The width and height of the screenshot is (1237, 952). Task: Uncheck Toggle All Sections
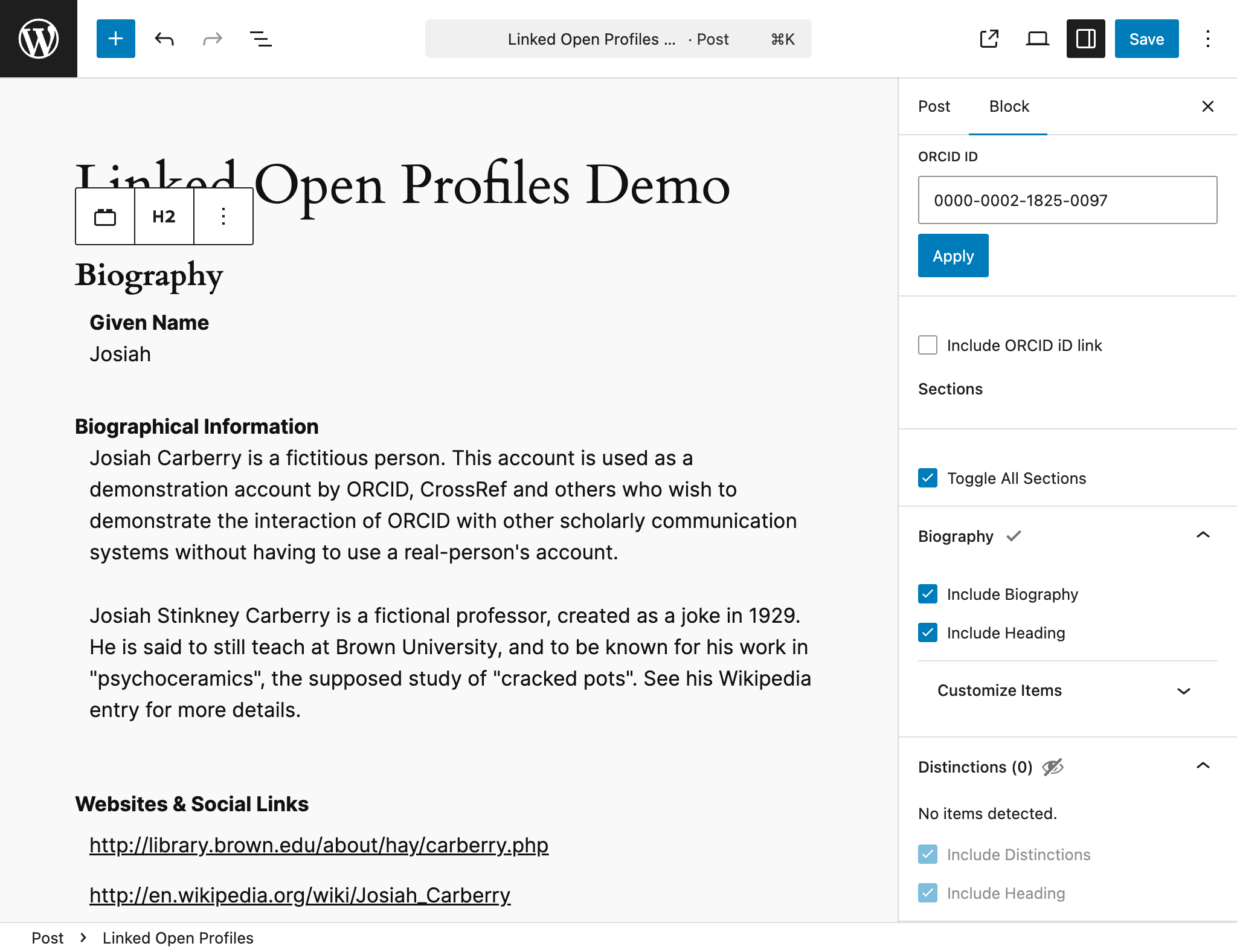tap(928, 478)
